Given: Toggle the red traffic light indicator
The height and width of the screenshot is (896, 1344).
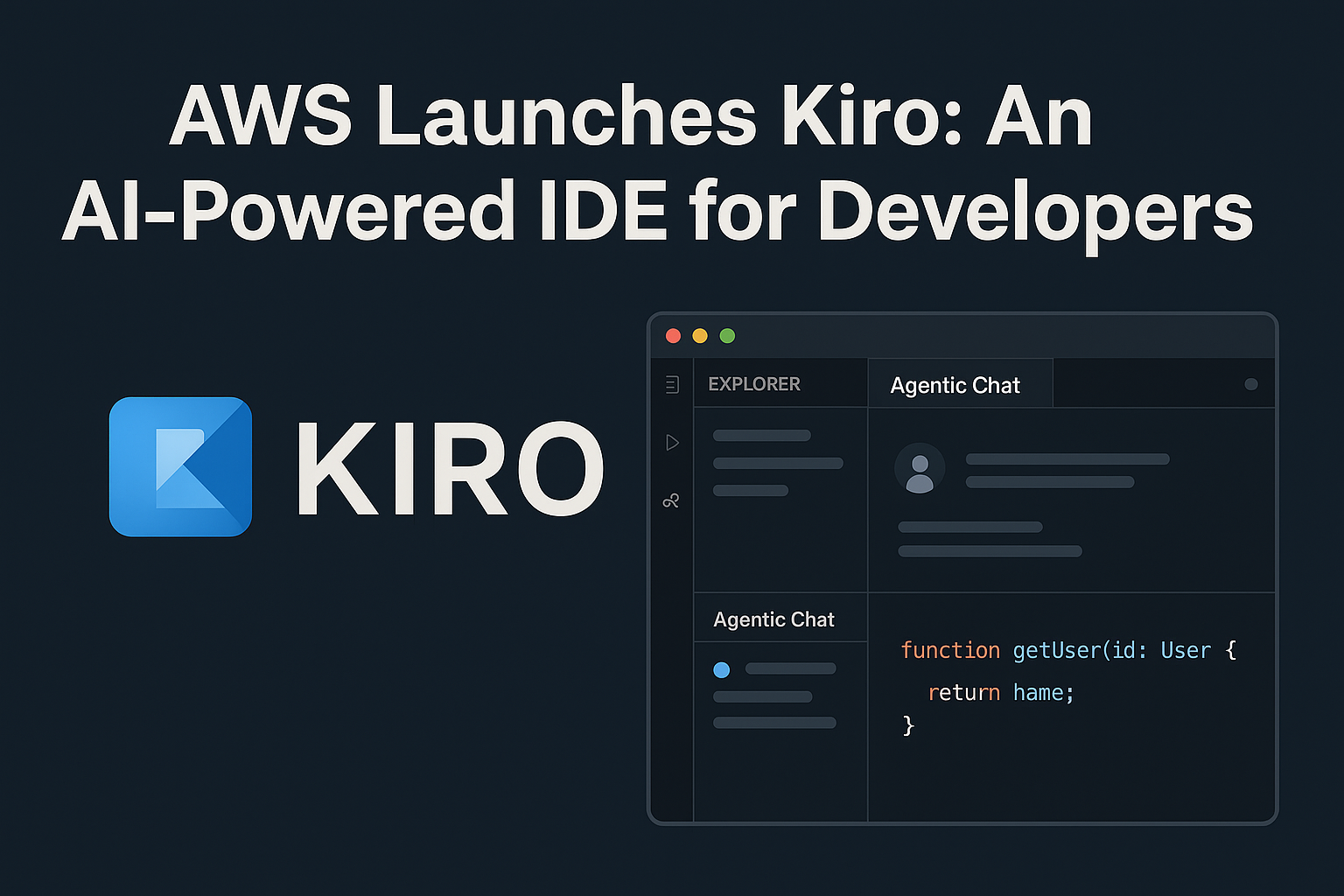Looking at the screenshot, I should pyautogui.click(x=673, y=335).
